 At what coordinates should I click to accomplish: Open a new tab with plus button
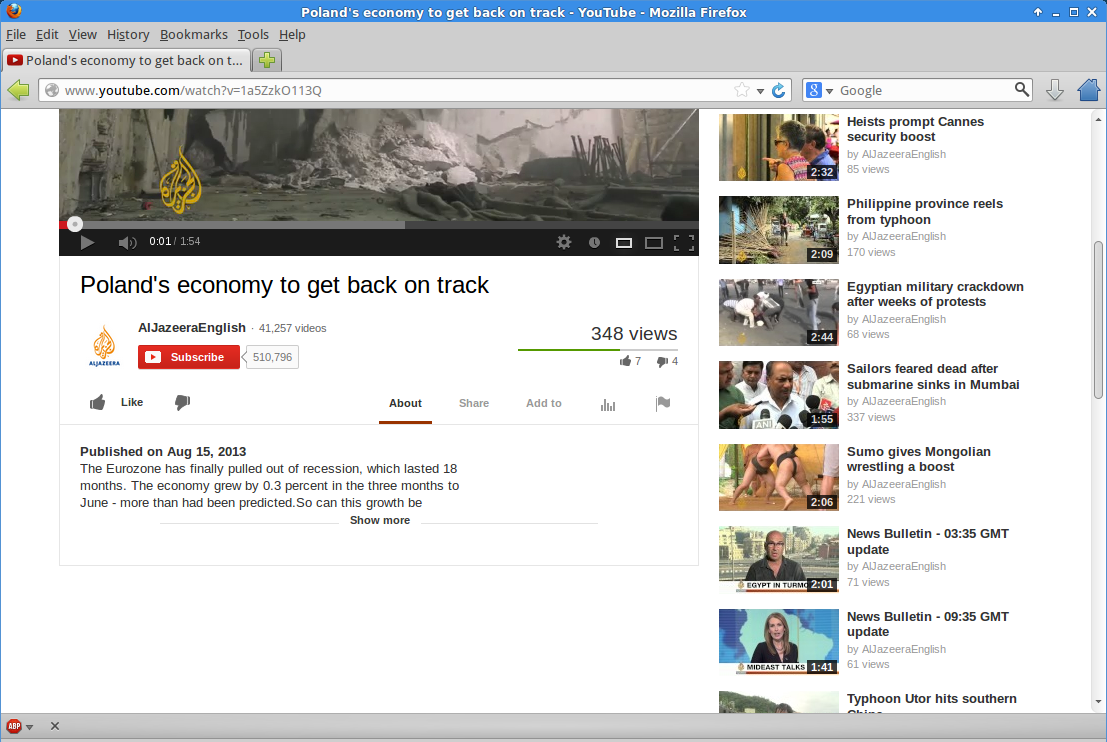click(267, 60)
